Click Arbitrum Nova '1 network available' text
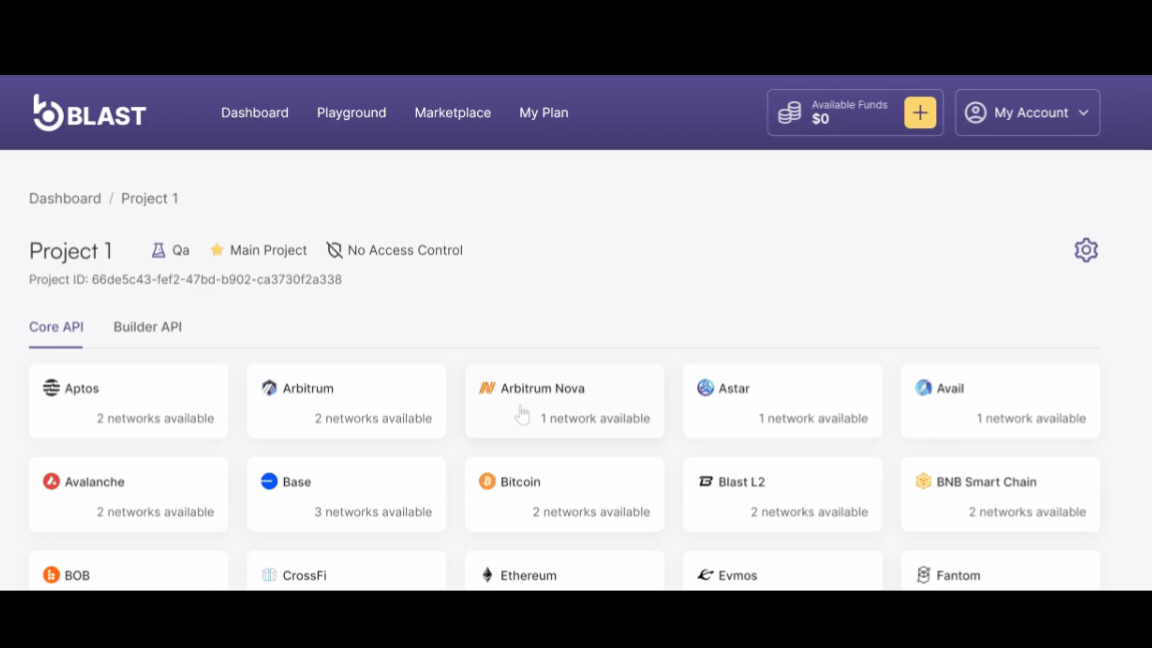The width and height of the screenshot is (1152, 648). [x=595, y=418]
